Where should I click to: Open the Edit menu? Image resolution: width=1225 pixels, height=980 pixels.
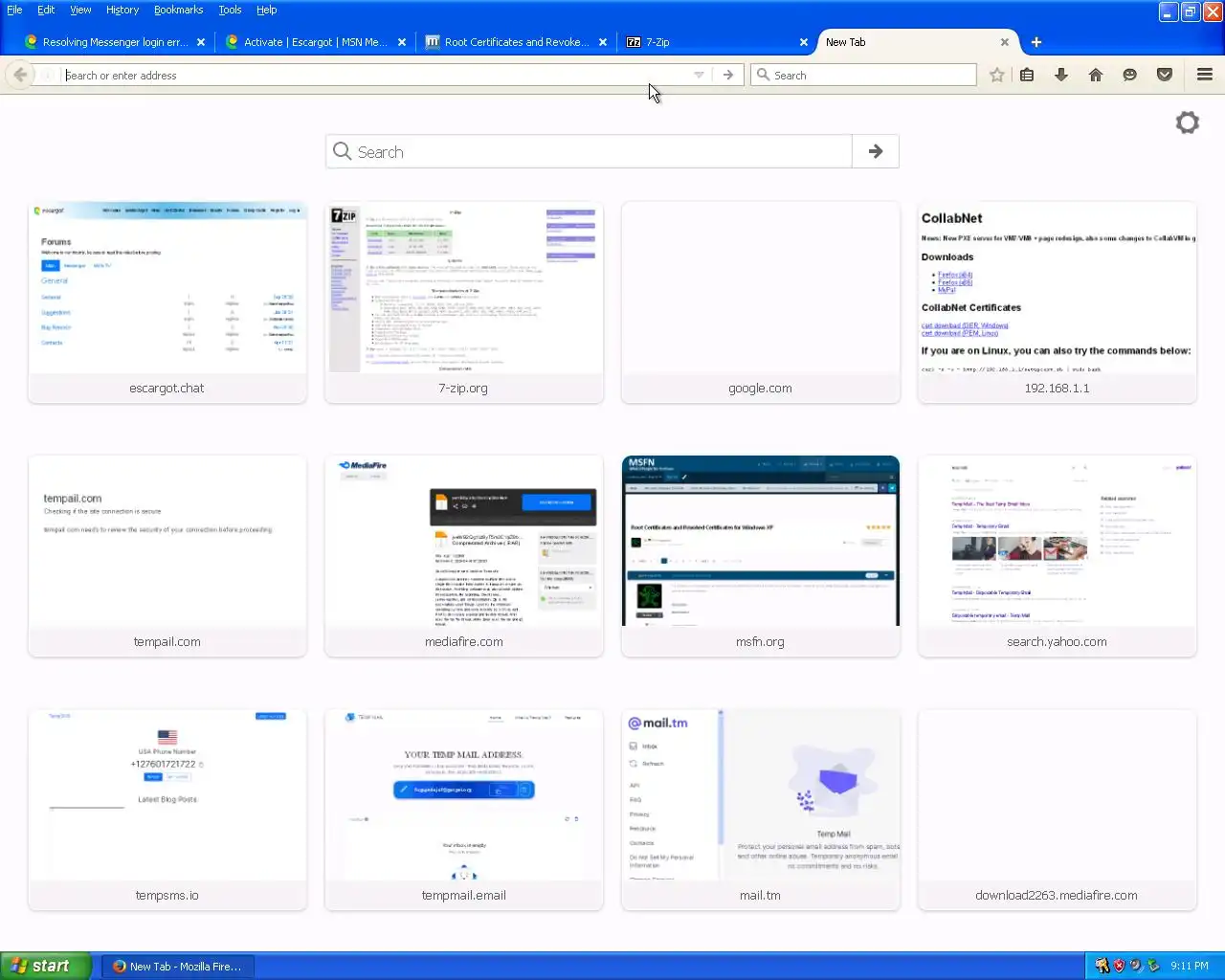(x=46, y=10)
